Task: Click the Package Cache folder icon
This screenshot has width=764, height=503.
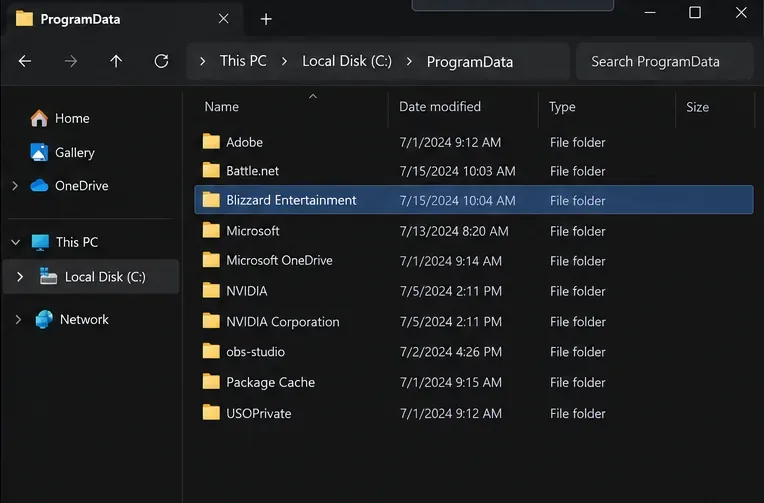Action: [211, 382]
